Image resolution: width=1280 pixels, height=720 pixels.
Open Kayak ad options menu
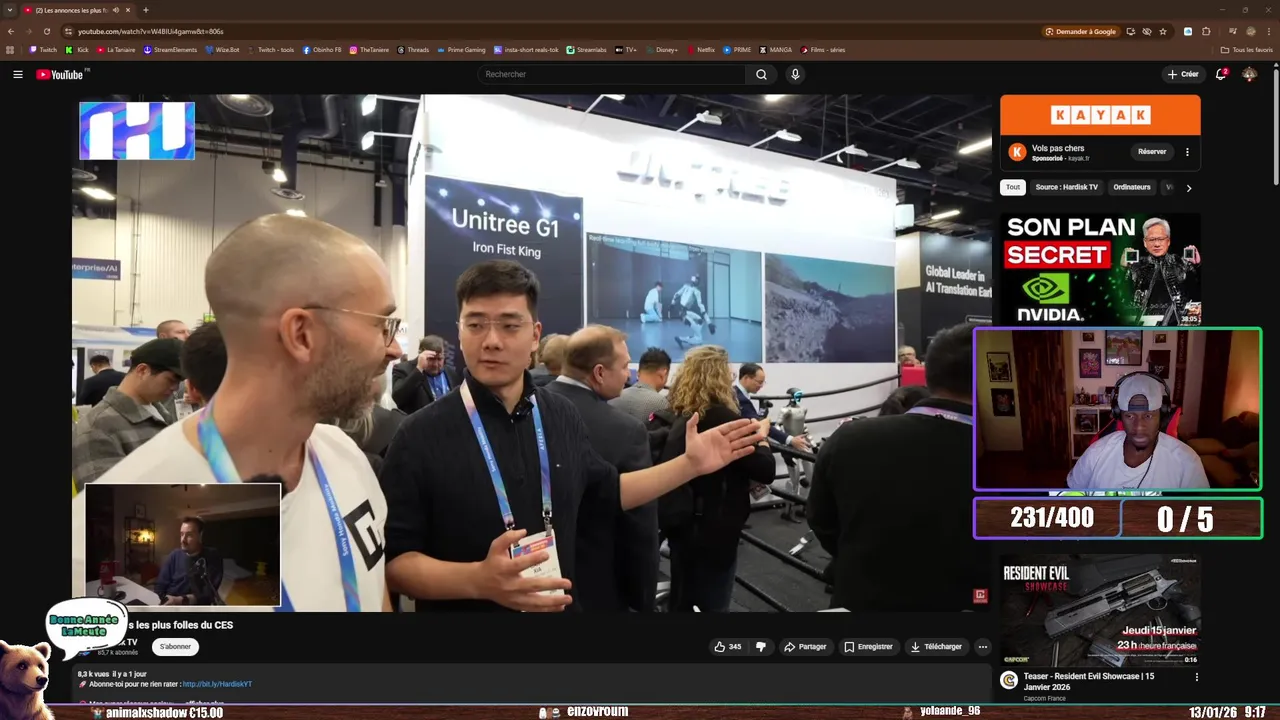(1187, 152)
